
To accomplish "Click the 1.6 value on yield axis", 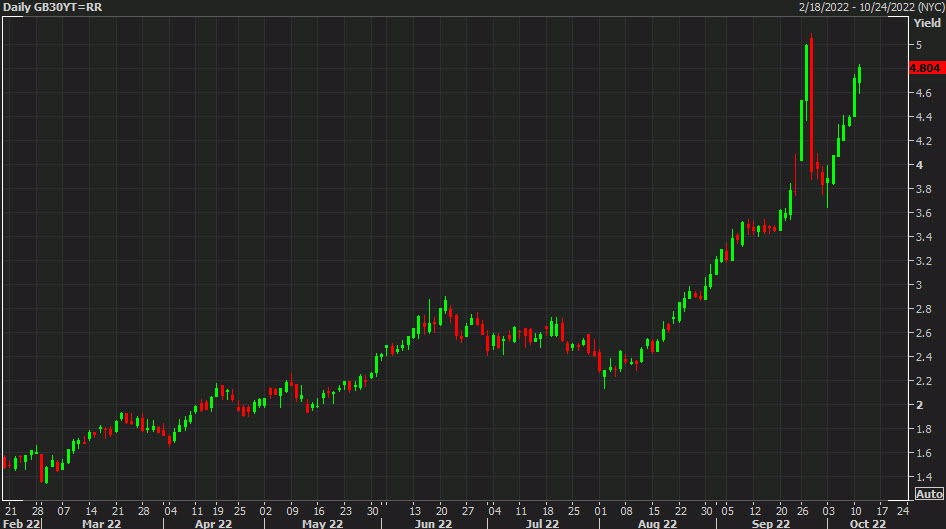I will 923,453.
